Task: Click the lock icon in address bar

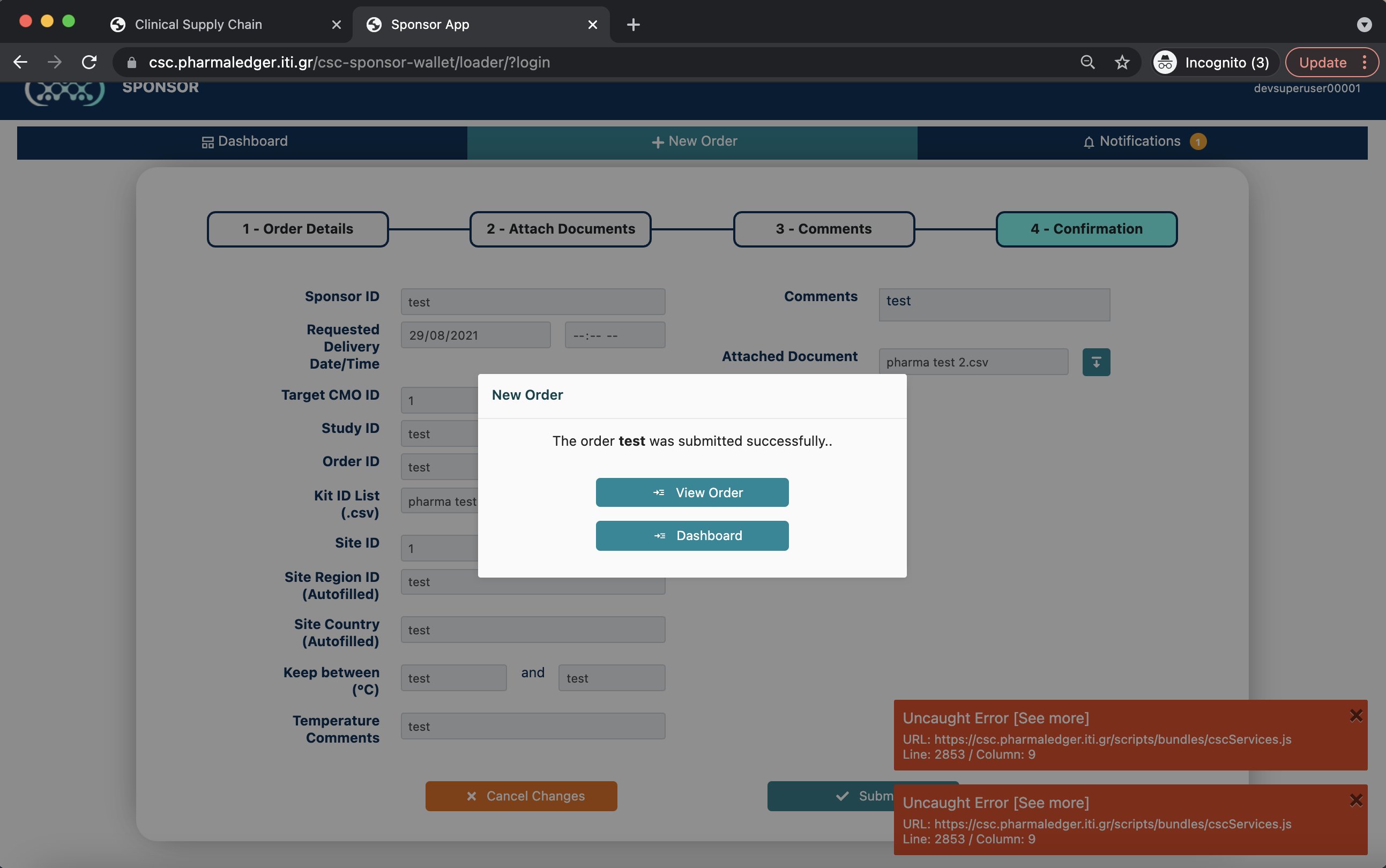Action: pyautogui.click(x=131, y=63)
